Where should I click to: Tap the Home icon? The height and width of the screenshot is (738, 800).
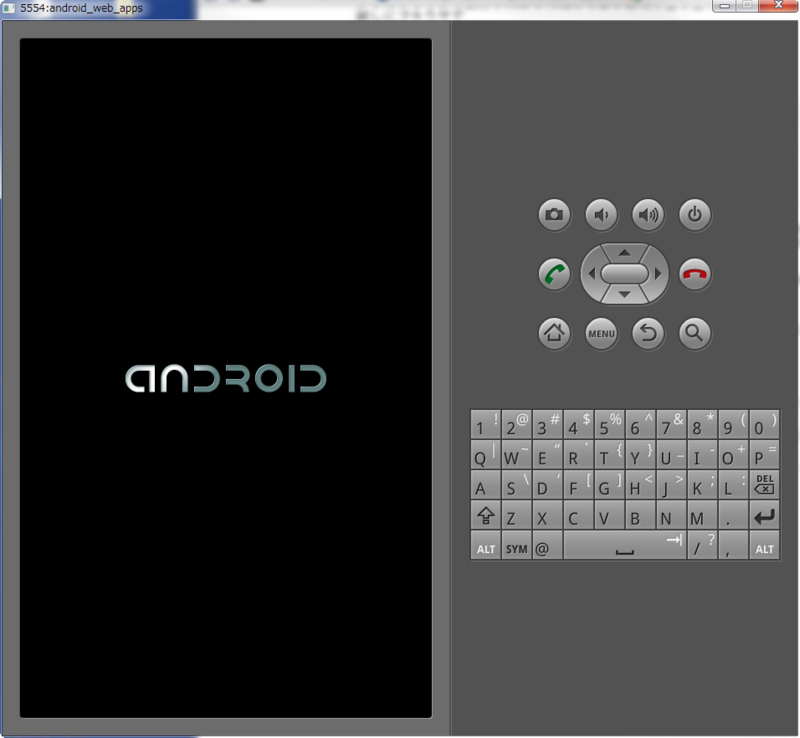point(554,334)
